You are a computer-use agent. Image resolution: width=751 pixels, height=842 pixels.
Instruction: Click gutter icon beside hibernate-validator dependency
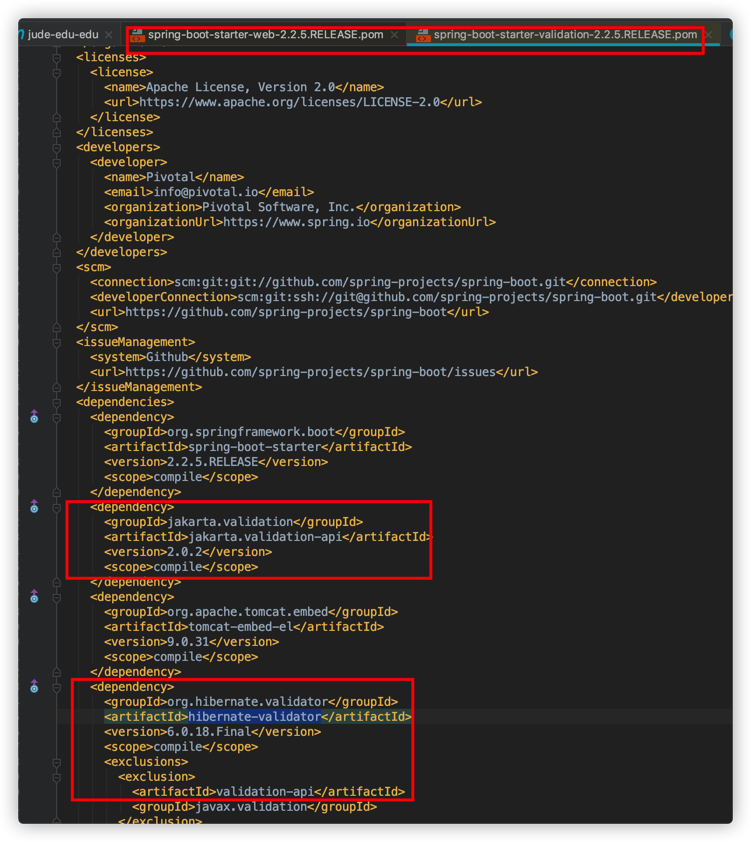click(x=34, y=687)
